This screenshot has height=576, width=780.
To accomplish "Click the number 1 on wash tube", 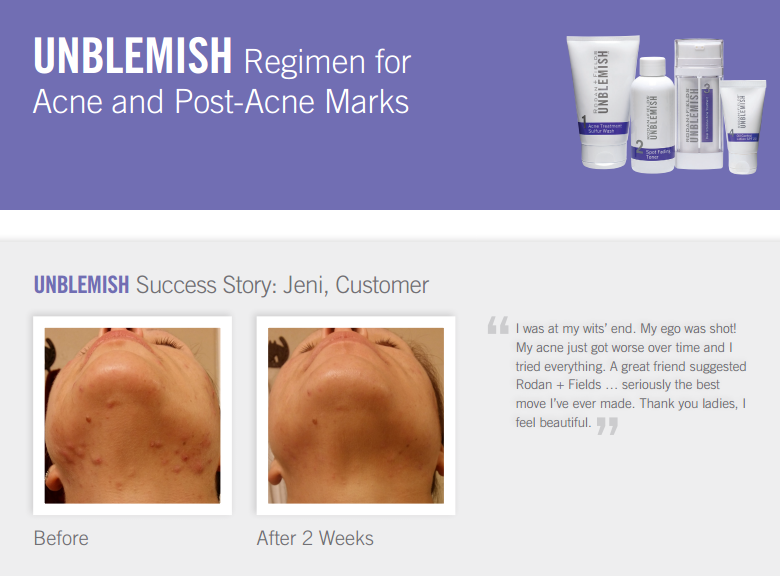I will pos(584,120).
